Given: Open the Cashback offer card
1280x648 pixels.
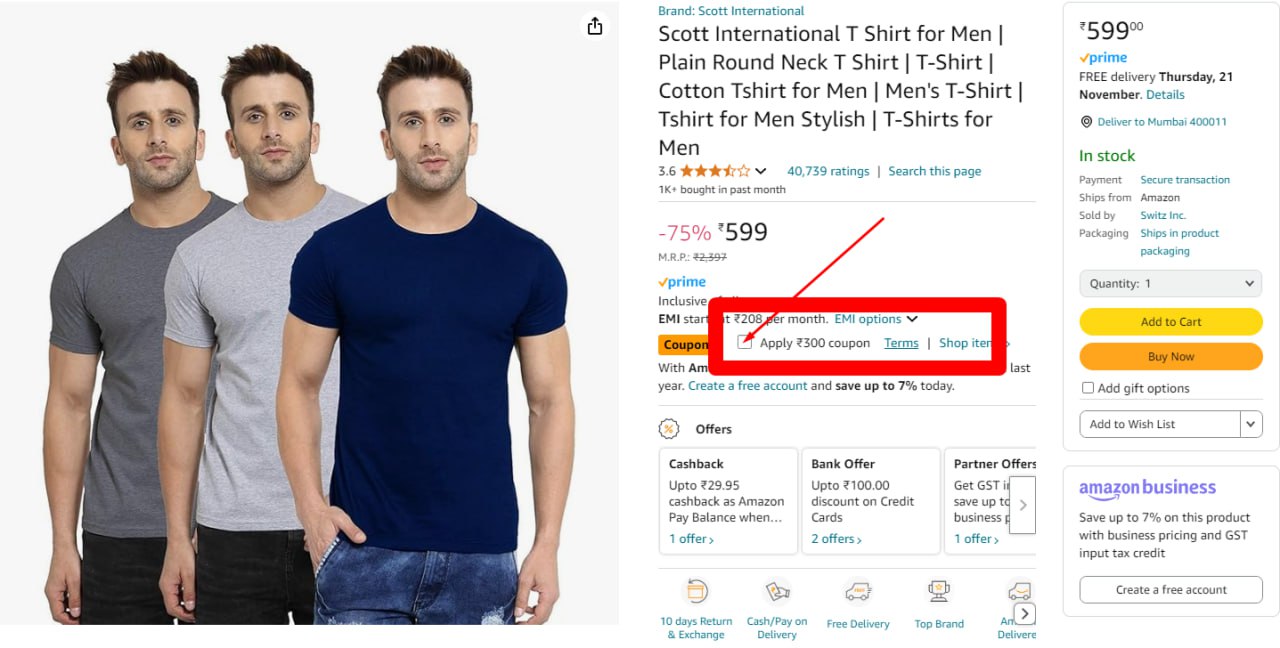Looking at the screenshot, I should click(x=728, y=501).
